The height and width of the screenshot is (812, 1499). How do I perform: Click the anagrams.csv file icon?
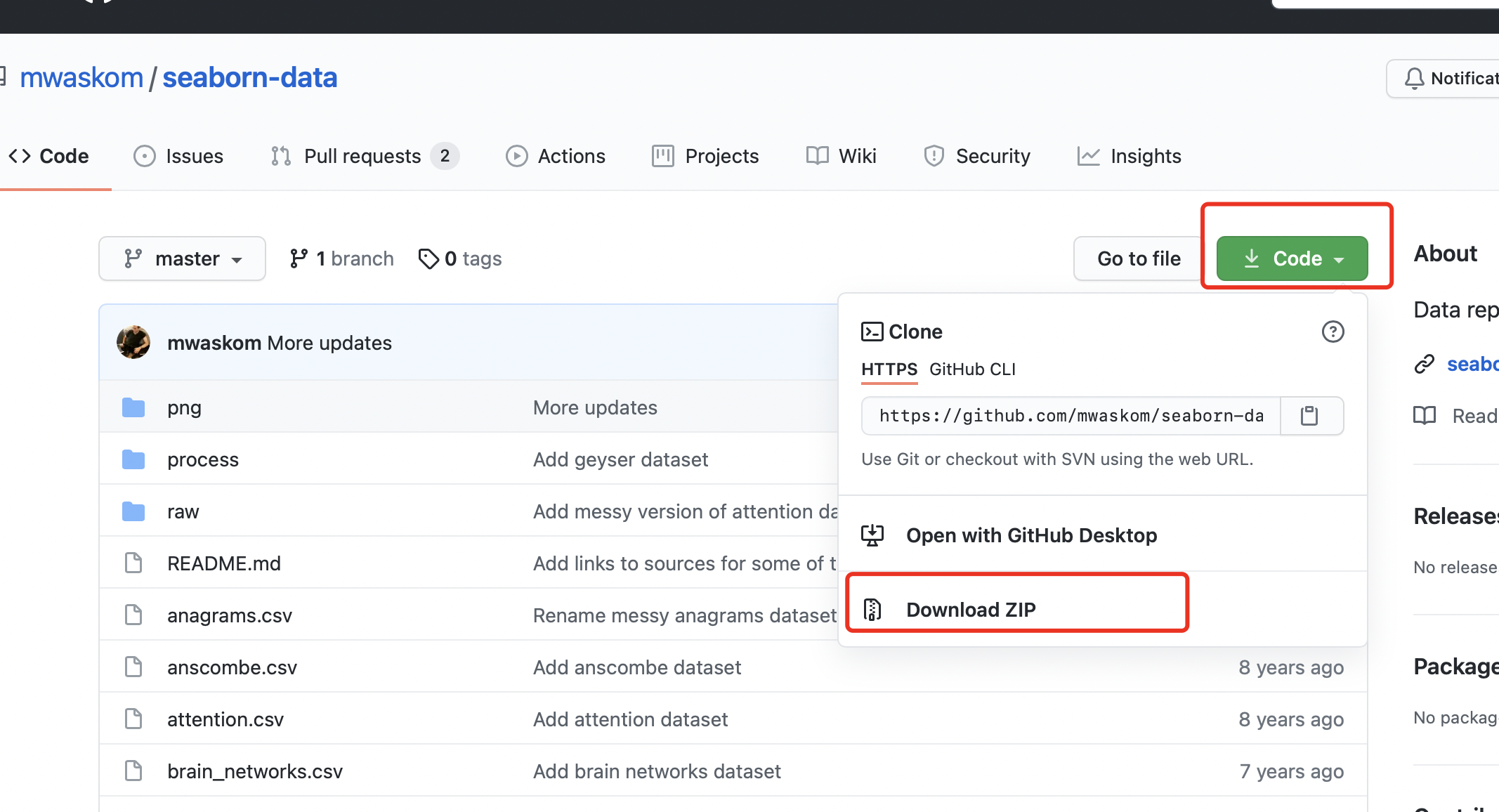pyautogui.click(x=133, y=615)
